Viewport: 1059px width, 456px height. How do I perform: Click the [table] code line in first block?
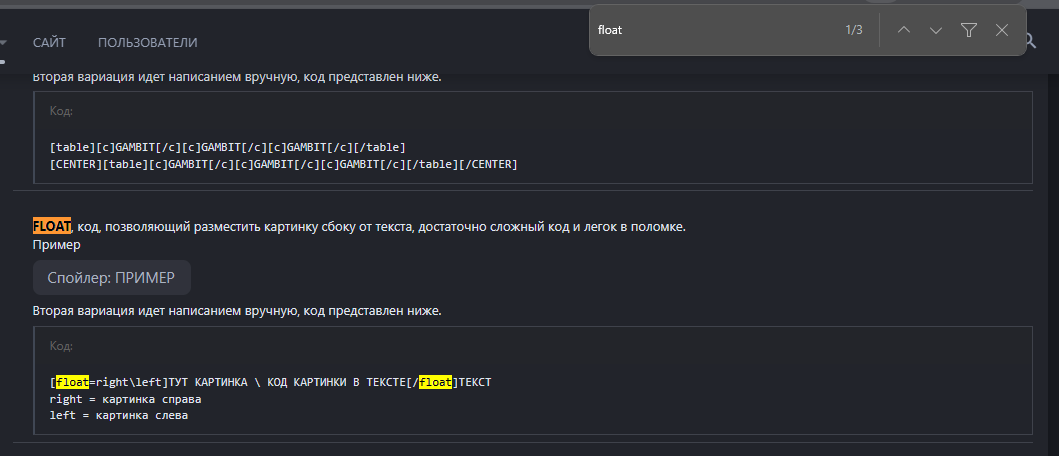(x=227, y=147)
